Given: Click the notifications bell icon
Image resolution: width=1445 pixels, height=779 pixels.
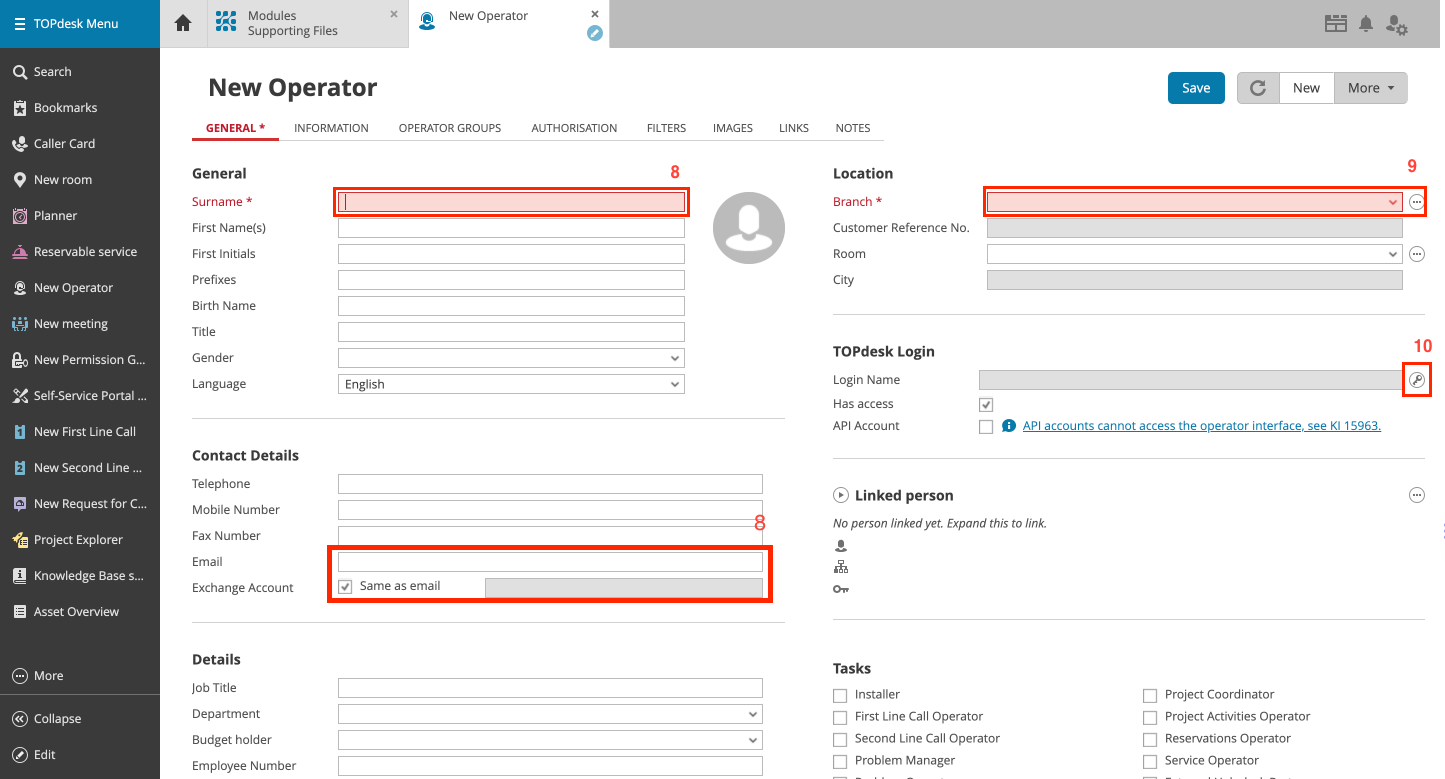Looking at the screenshot, I should 1366,24.
